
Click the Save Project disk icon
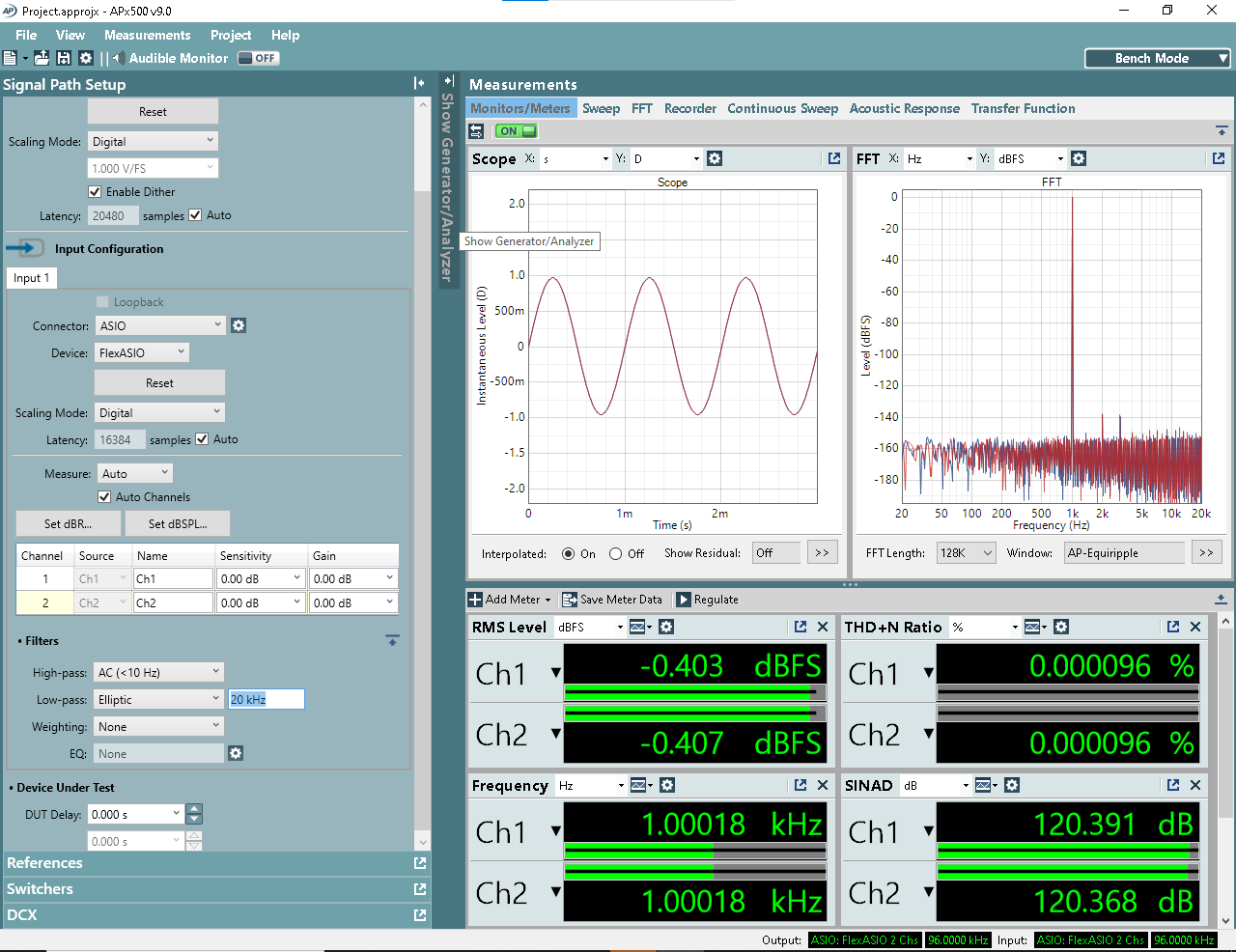(x=64, y=58)
